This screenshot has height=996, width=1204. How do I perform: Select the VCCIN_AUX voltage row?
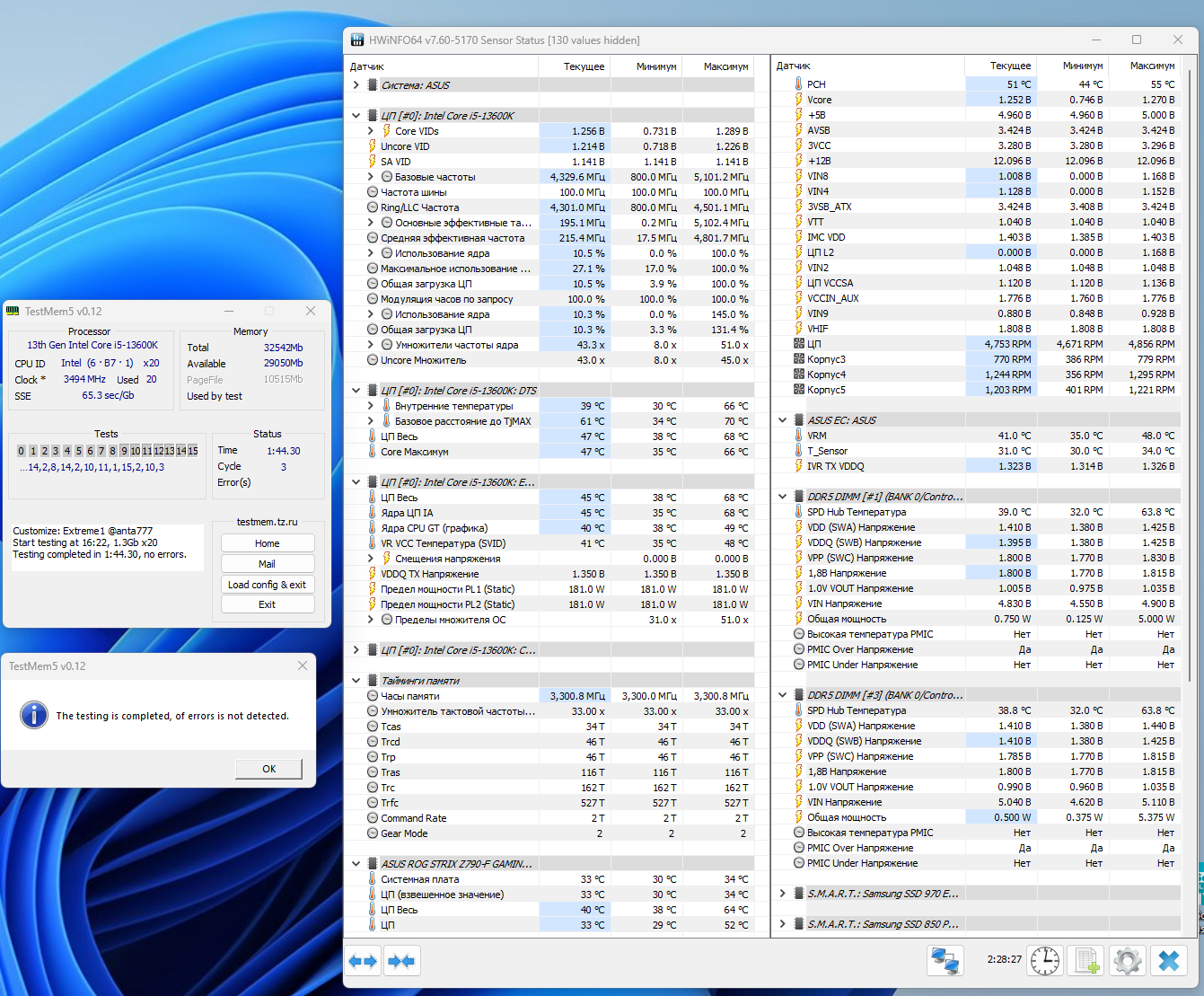[x=976, y=298]
